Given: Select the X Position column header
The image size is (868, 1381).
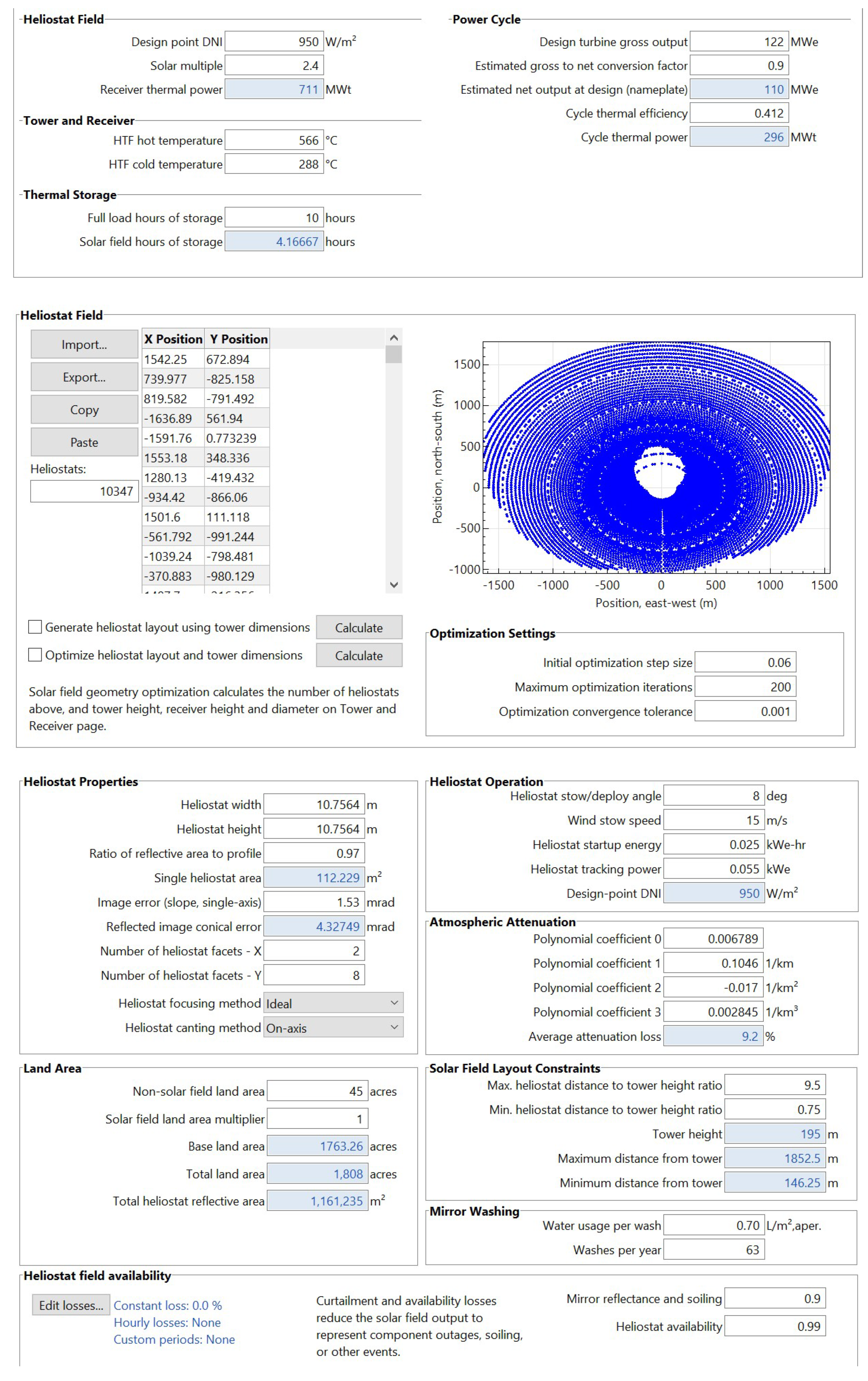Looking at the screenshot, I should pos(173,339).
